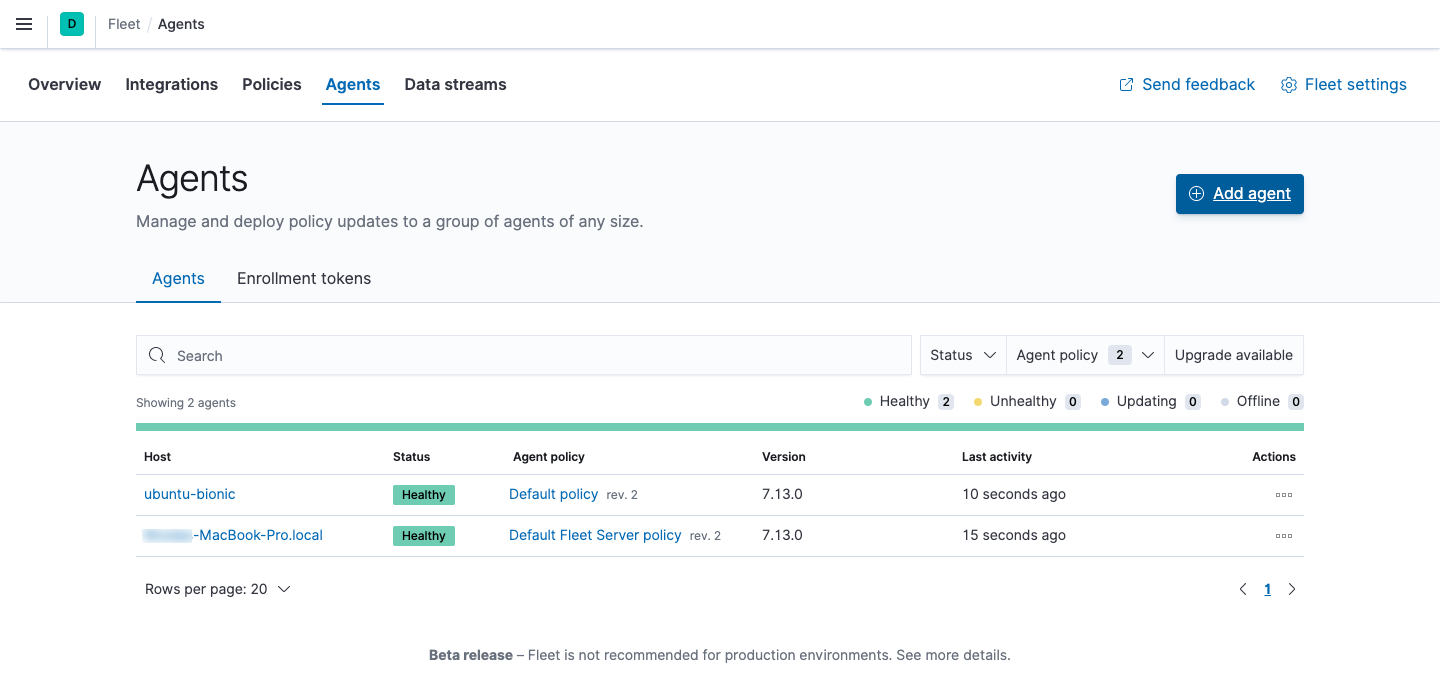Click the Add agent button

(1239, 194)
